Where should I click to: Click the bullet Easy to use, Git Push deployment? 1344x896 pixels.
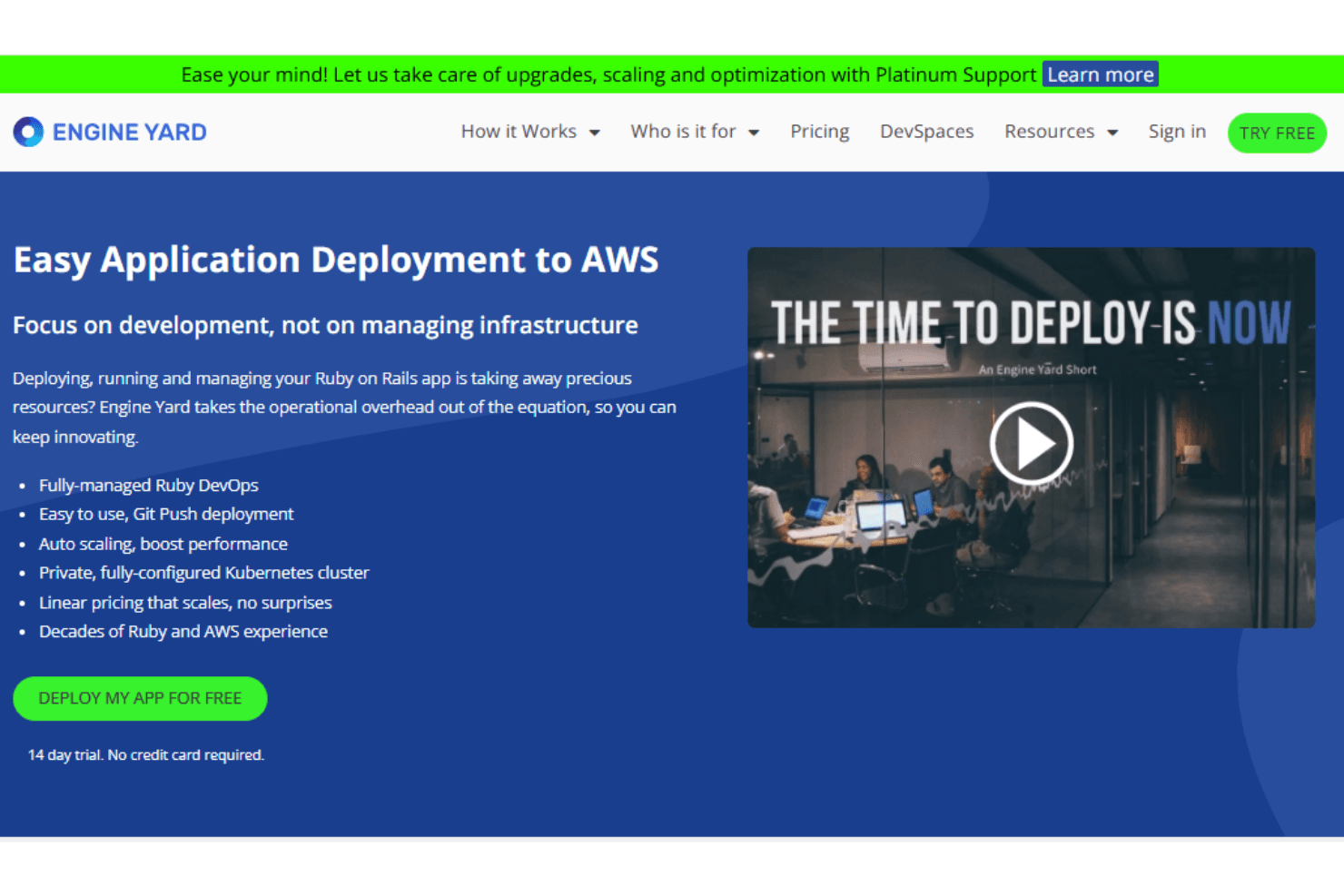[166, 514]
